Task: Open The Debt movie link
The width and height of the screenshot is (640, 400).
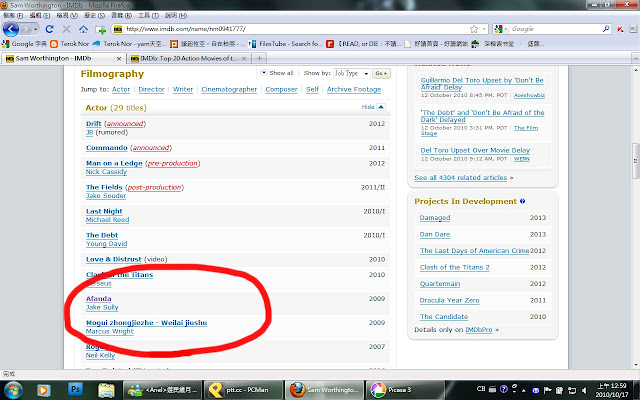Action: (x=102, y=236)
